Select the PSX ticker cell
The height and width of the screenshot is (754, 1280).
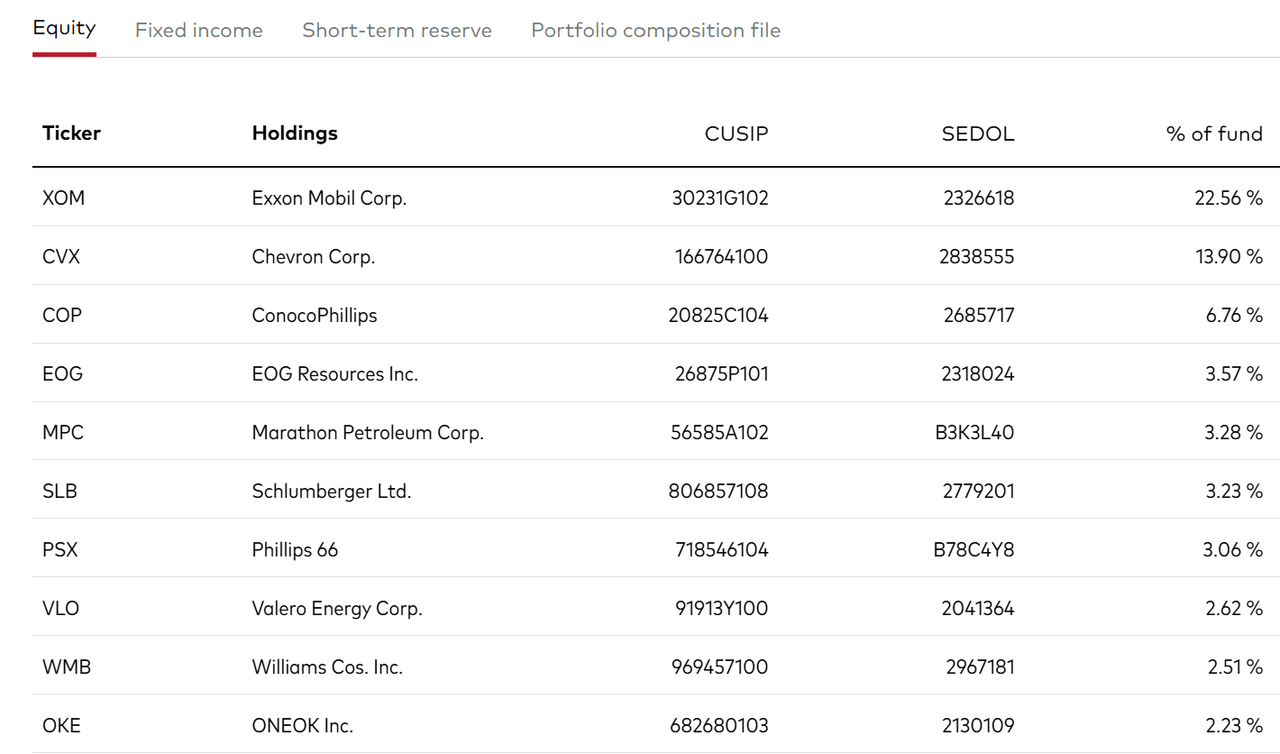point(60,550)
